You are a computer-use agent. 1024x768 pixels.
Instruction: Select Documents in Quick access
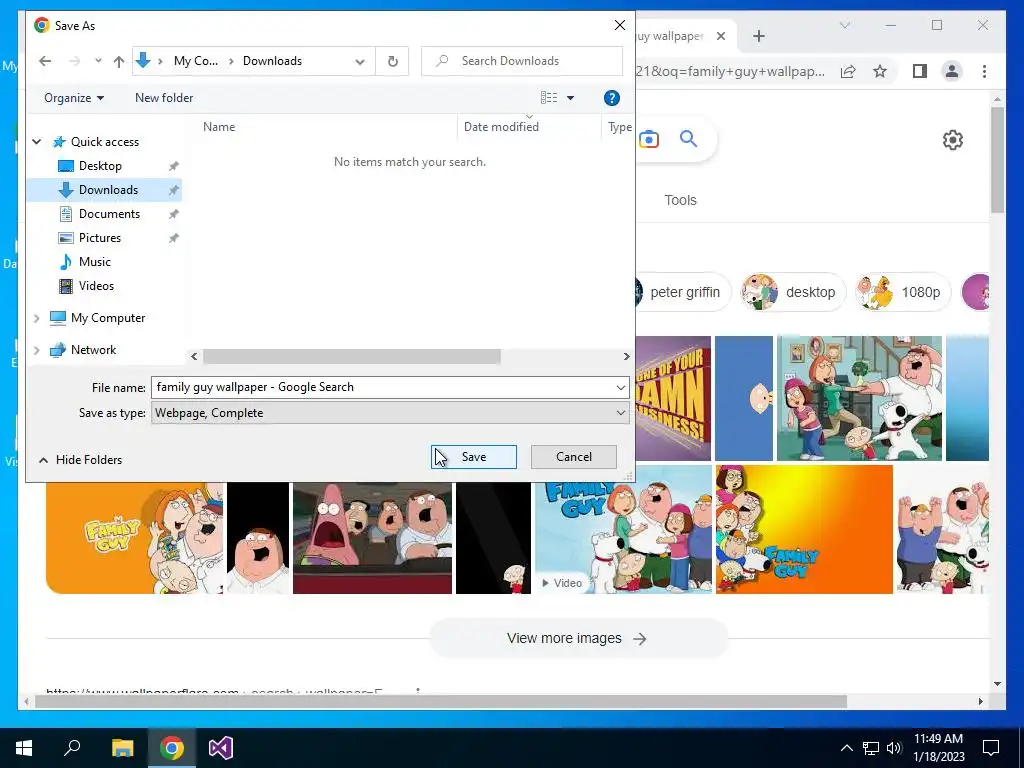pyautogui.click(x=109, y=214)
